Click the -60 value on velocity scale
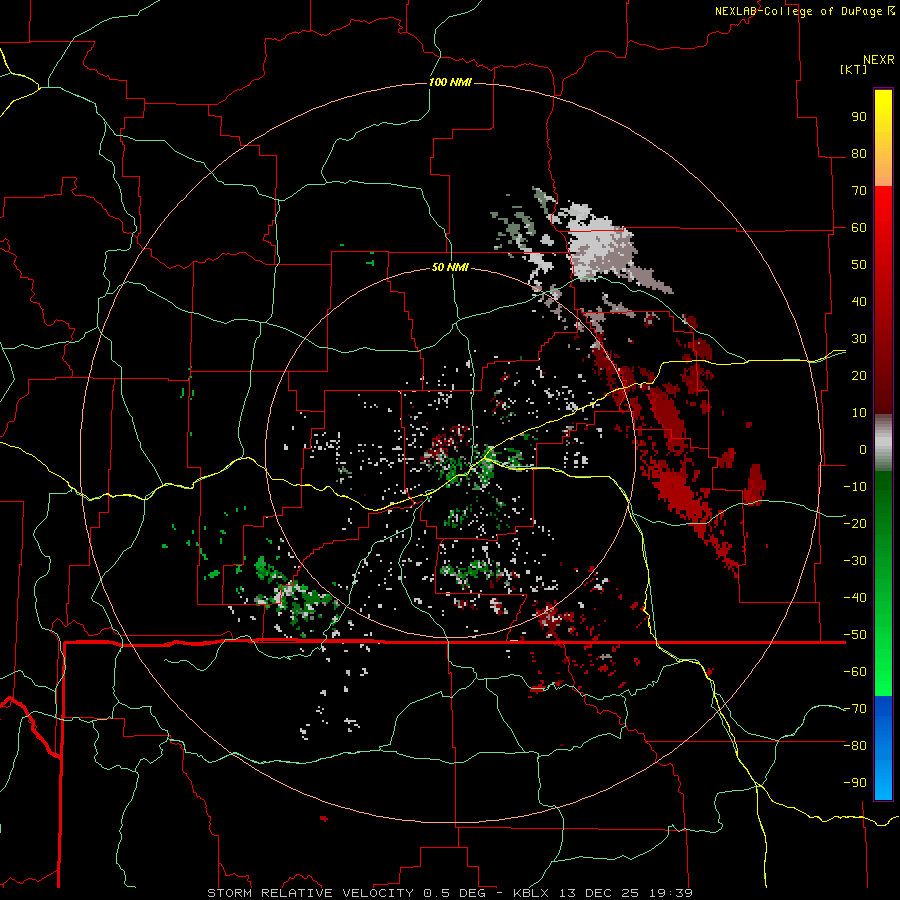 tap(855, 672)
